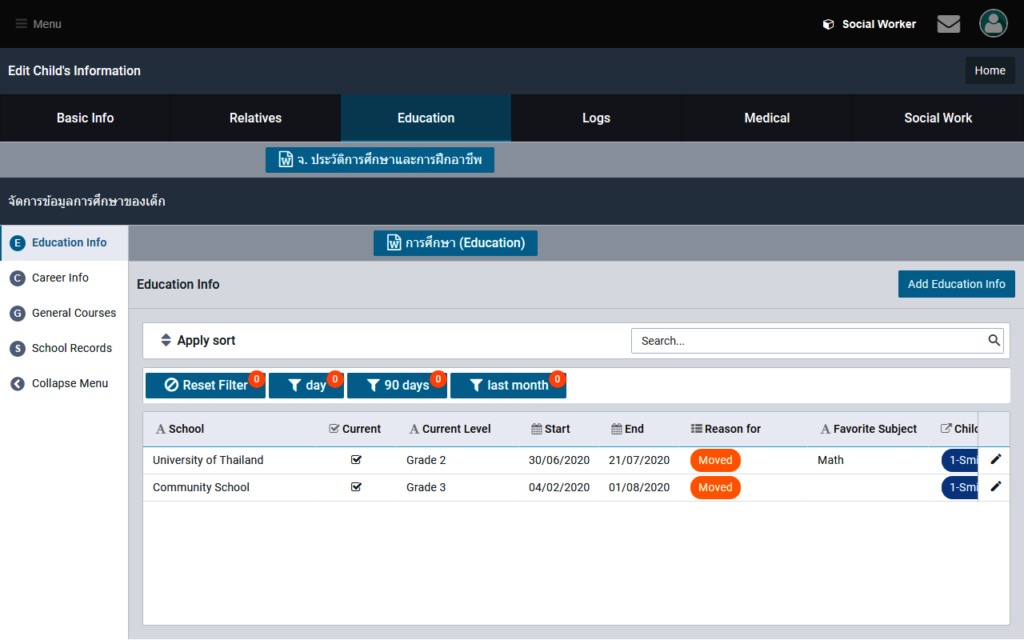Screen dimensions: 1024x640
Task: Open the Thai education history Word document
Action: [380, 160]
